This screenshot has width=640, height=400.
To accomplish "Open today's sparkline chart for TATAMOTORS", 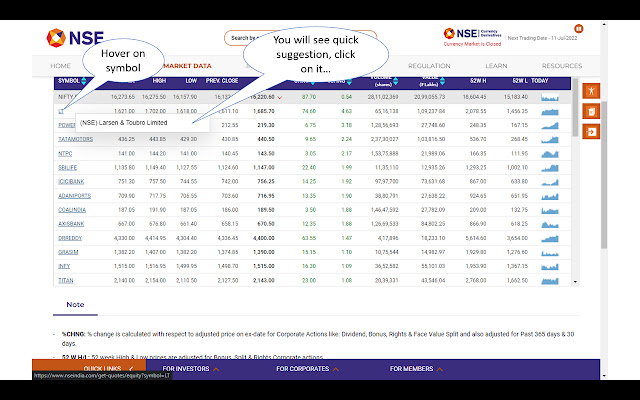I will 549,140.
